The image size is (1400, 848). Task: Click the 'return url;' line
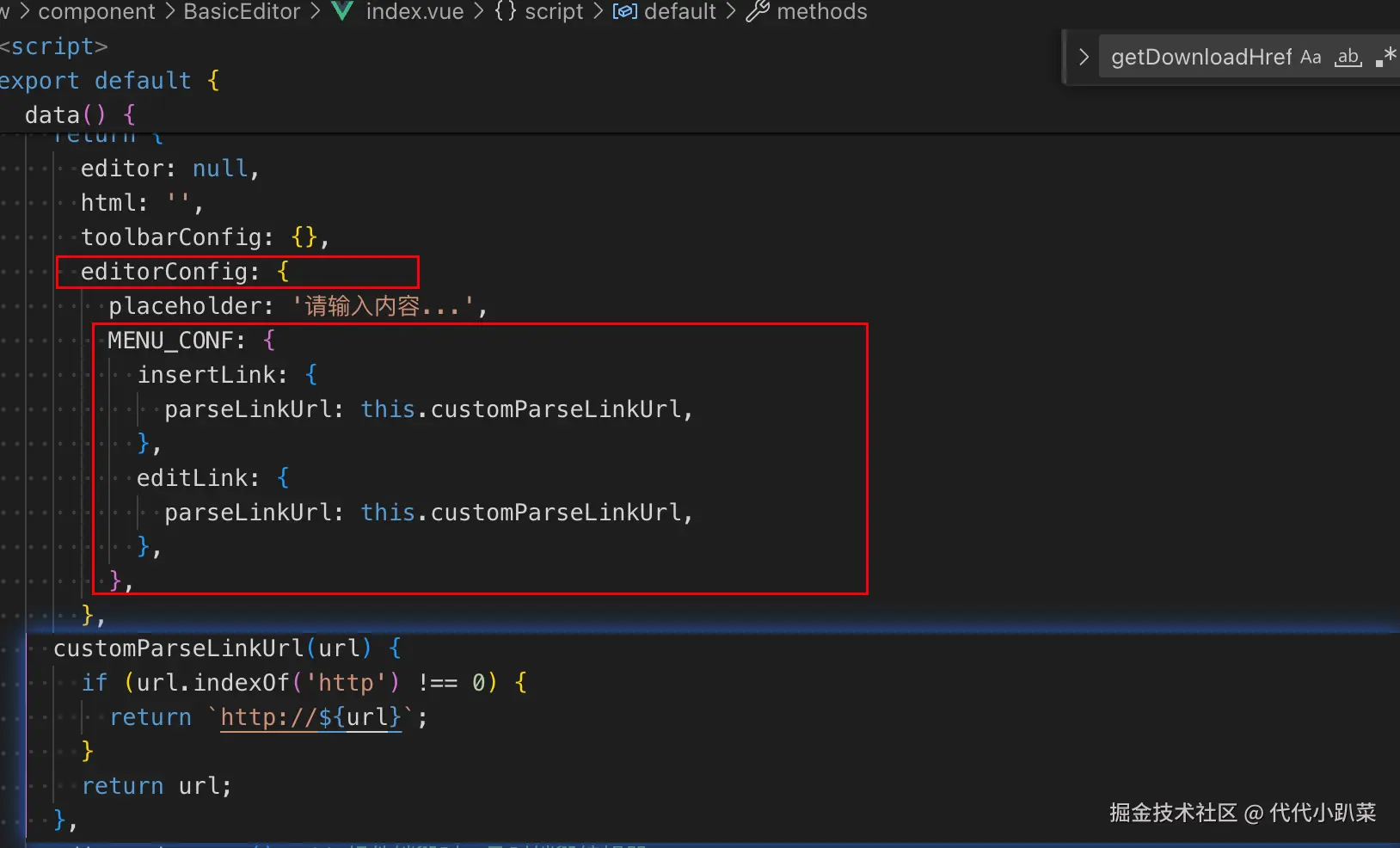pyautogui.click(x=157, y=786)
